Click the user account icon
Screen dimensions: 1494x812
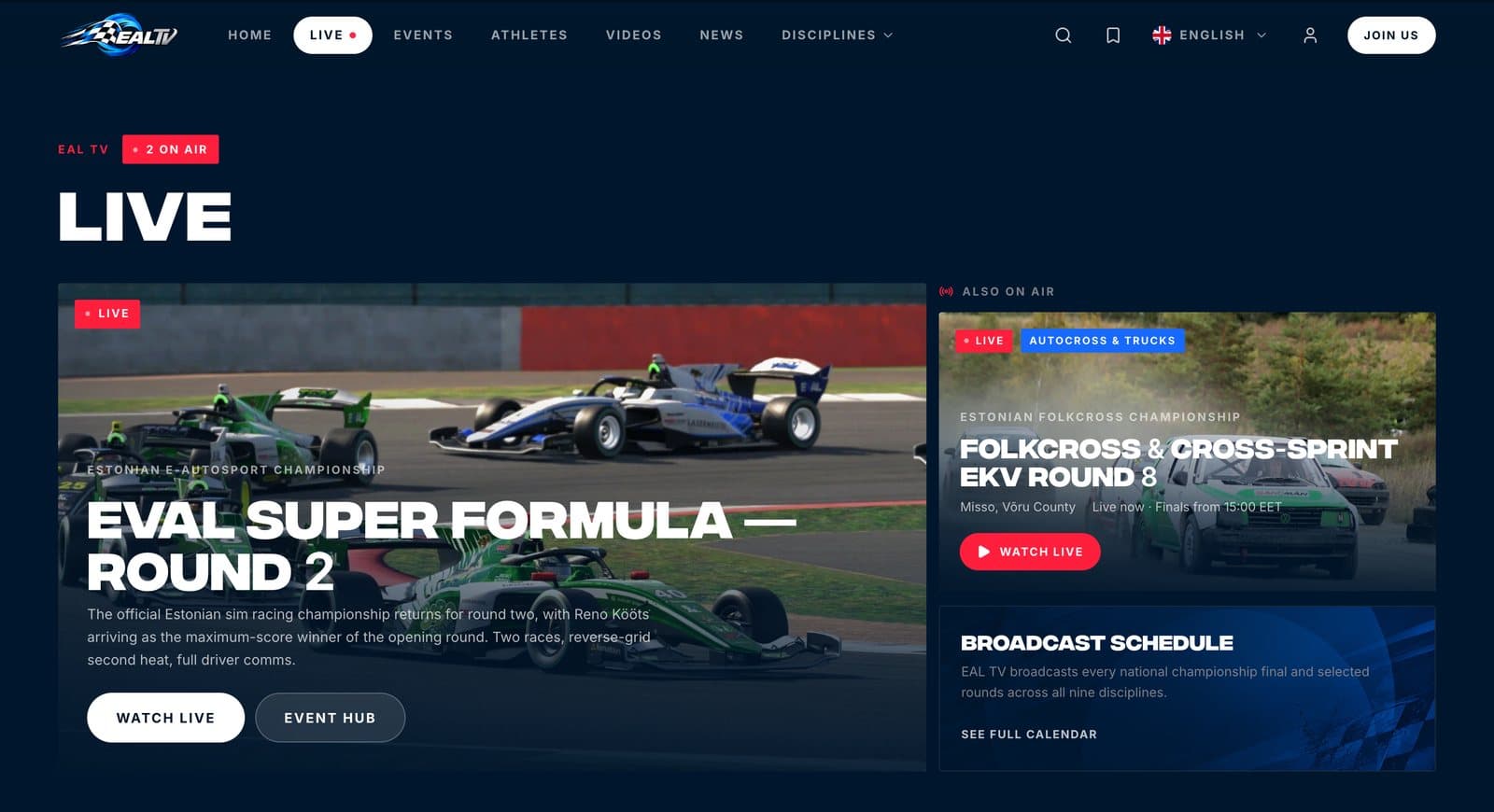click(x=1310, y=35)
